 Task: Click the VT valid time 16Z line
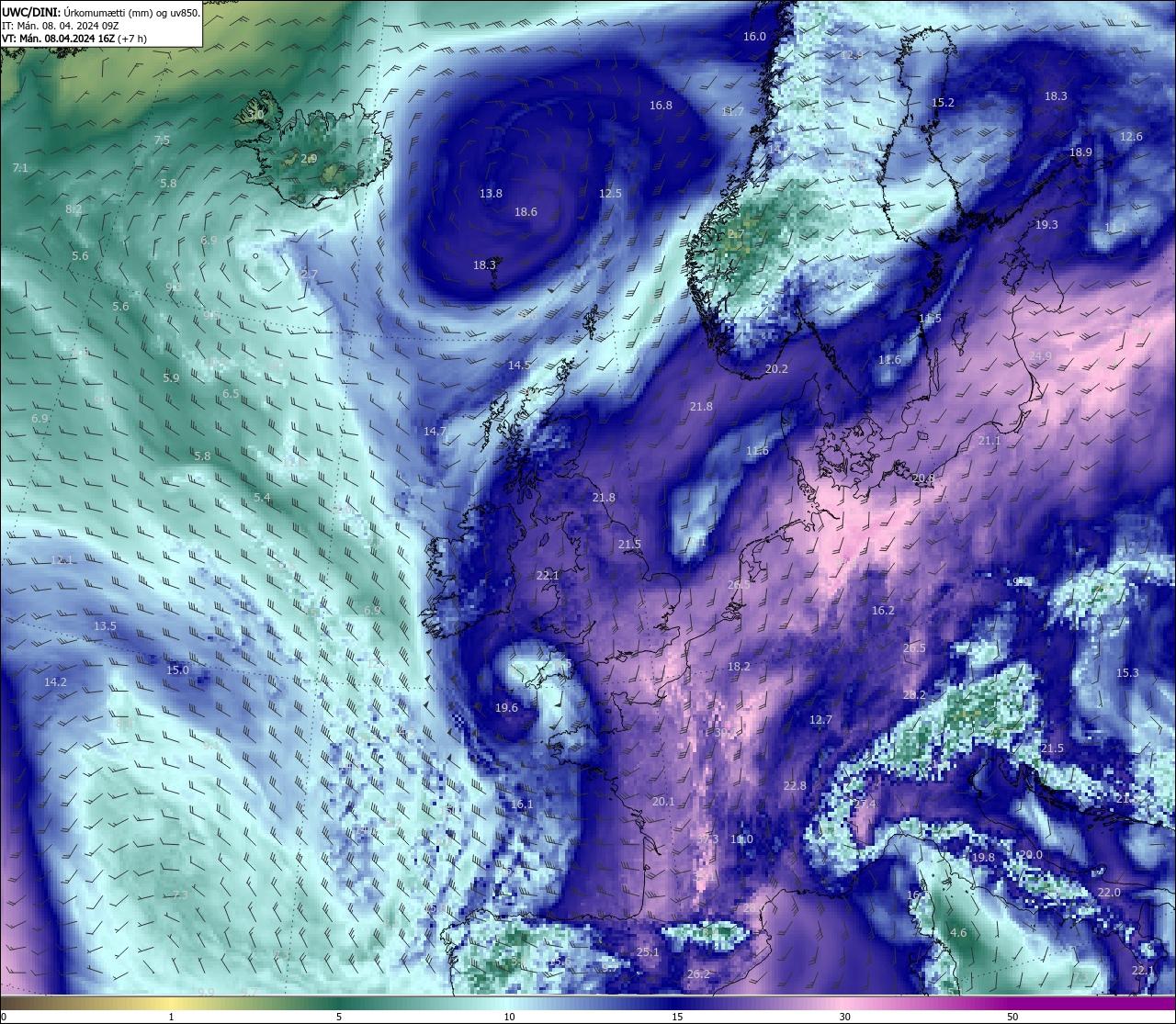coord(74,39)
